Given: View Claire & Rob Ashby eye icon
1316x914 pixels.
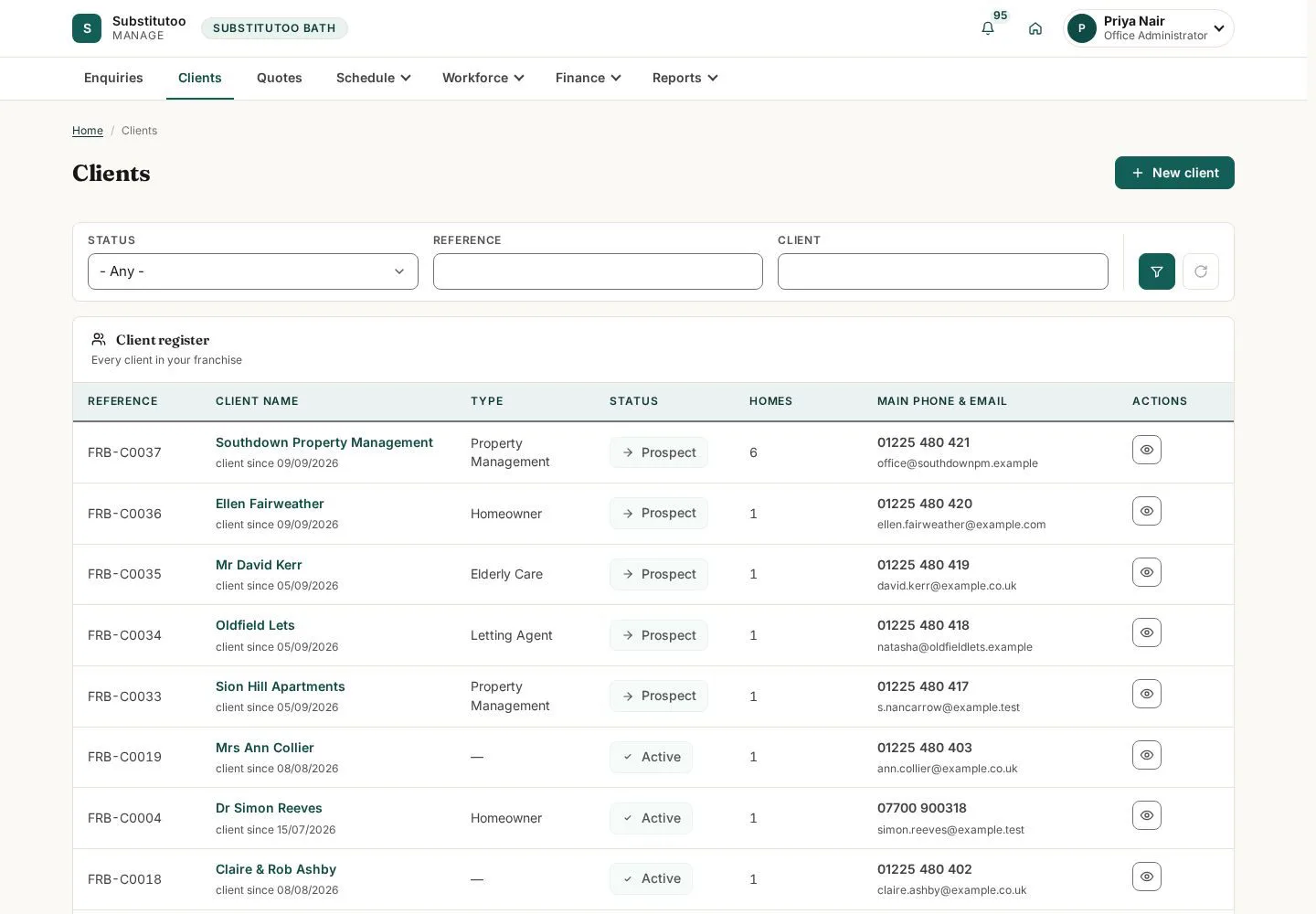Looking at the screenshot, I should pos(1147,877).
